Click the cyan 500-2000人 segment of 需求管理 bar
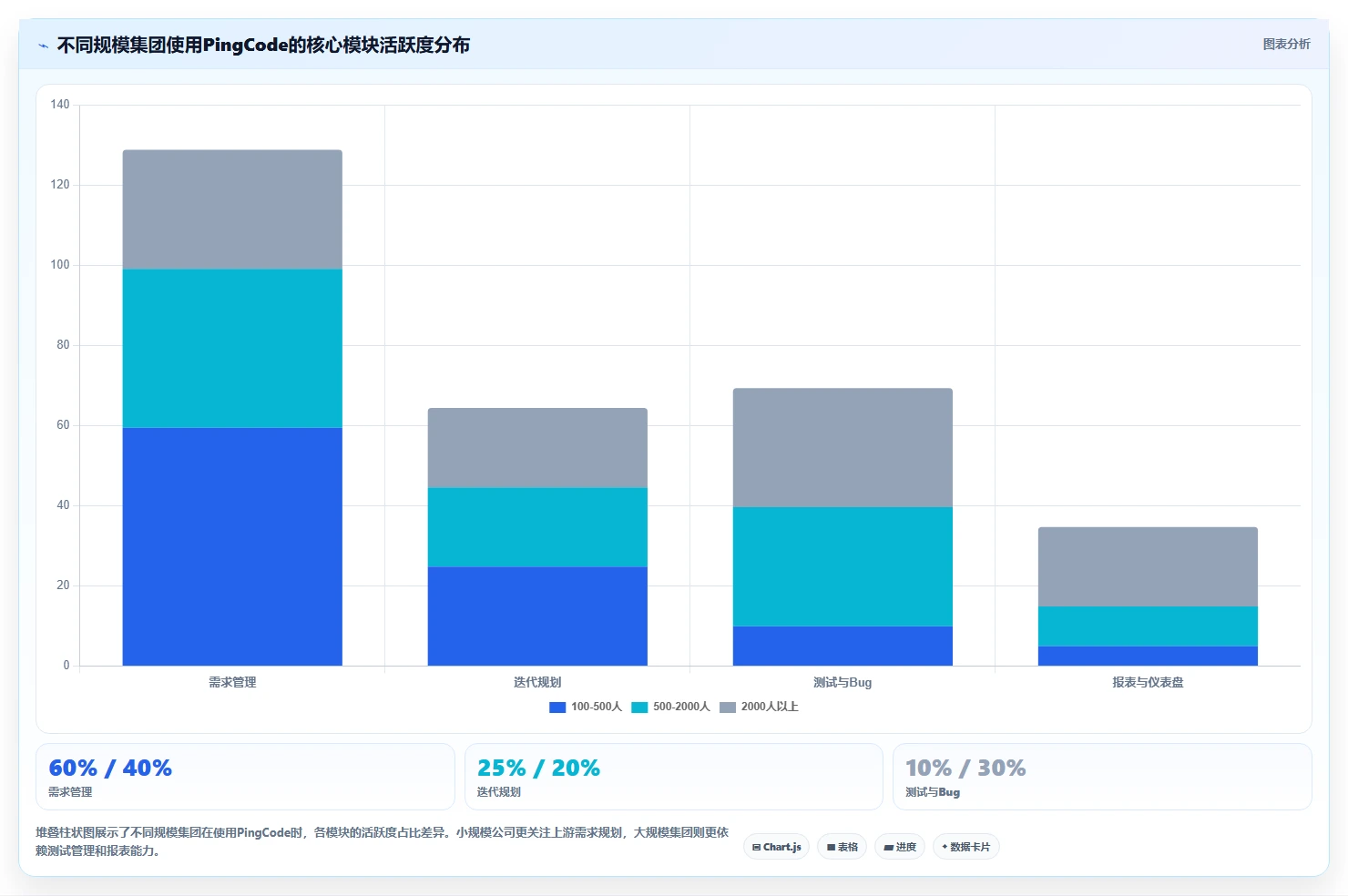 click(x=232, y=349)
